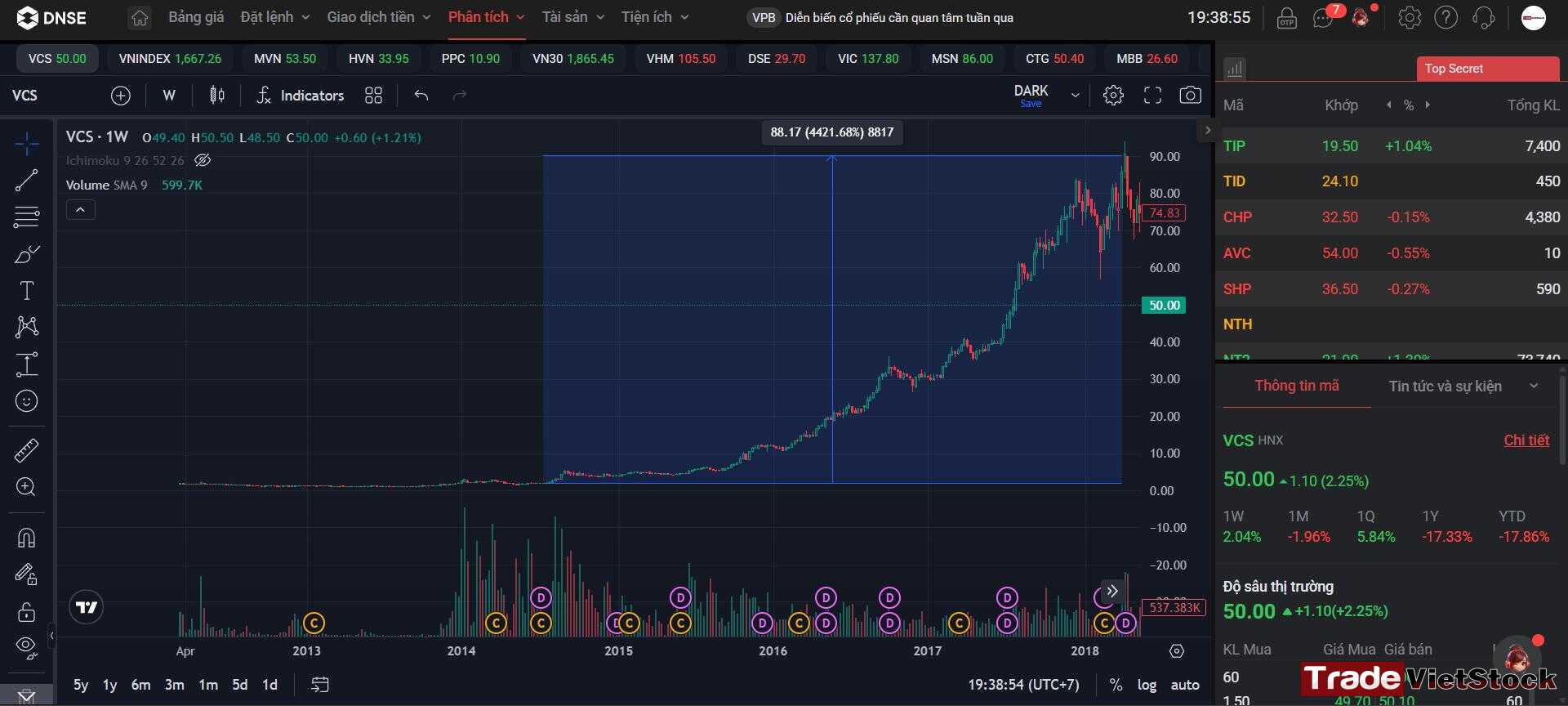Viewport: 1568px width, 706px height.
Task: Toggle auto scale on the chart
Action: pyautogui.click(x=1185, y=685)
